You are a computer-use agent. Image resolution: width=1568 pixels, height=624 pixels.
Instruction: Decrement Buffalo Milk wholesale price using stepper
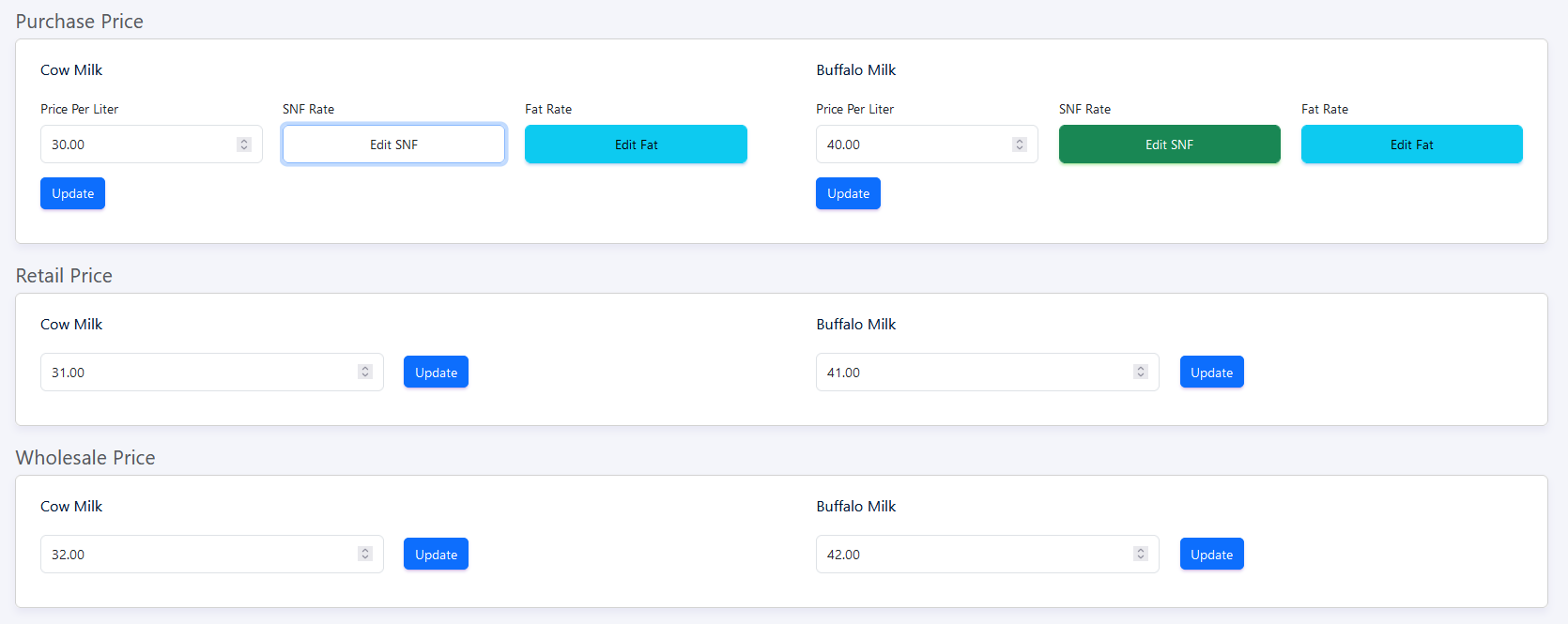point(1140,558)
